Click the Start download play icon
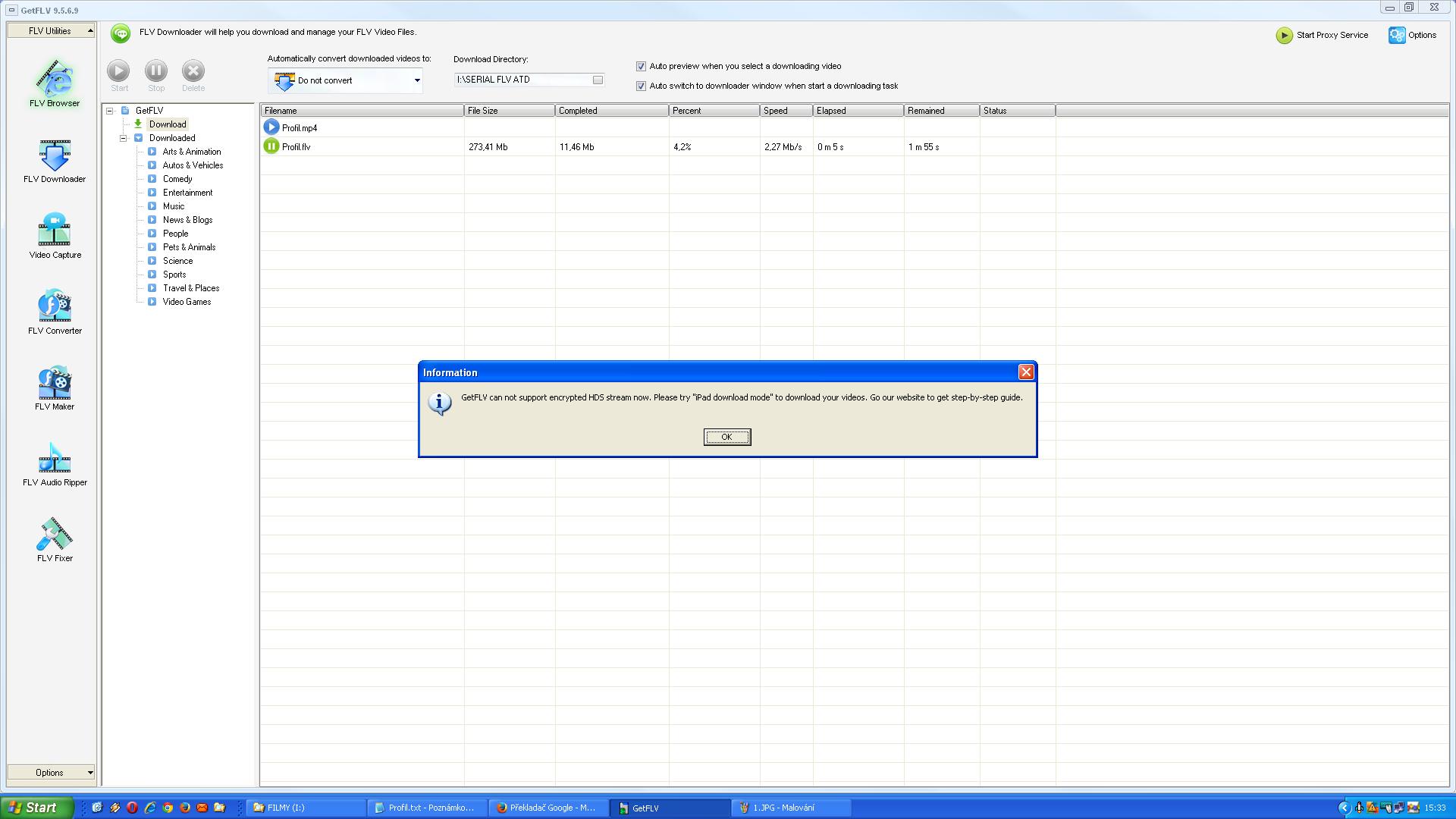Image resolution: width=1456 pixels, height=819 pixels. (x=118, y=71)
